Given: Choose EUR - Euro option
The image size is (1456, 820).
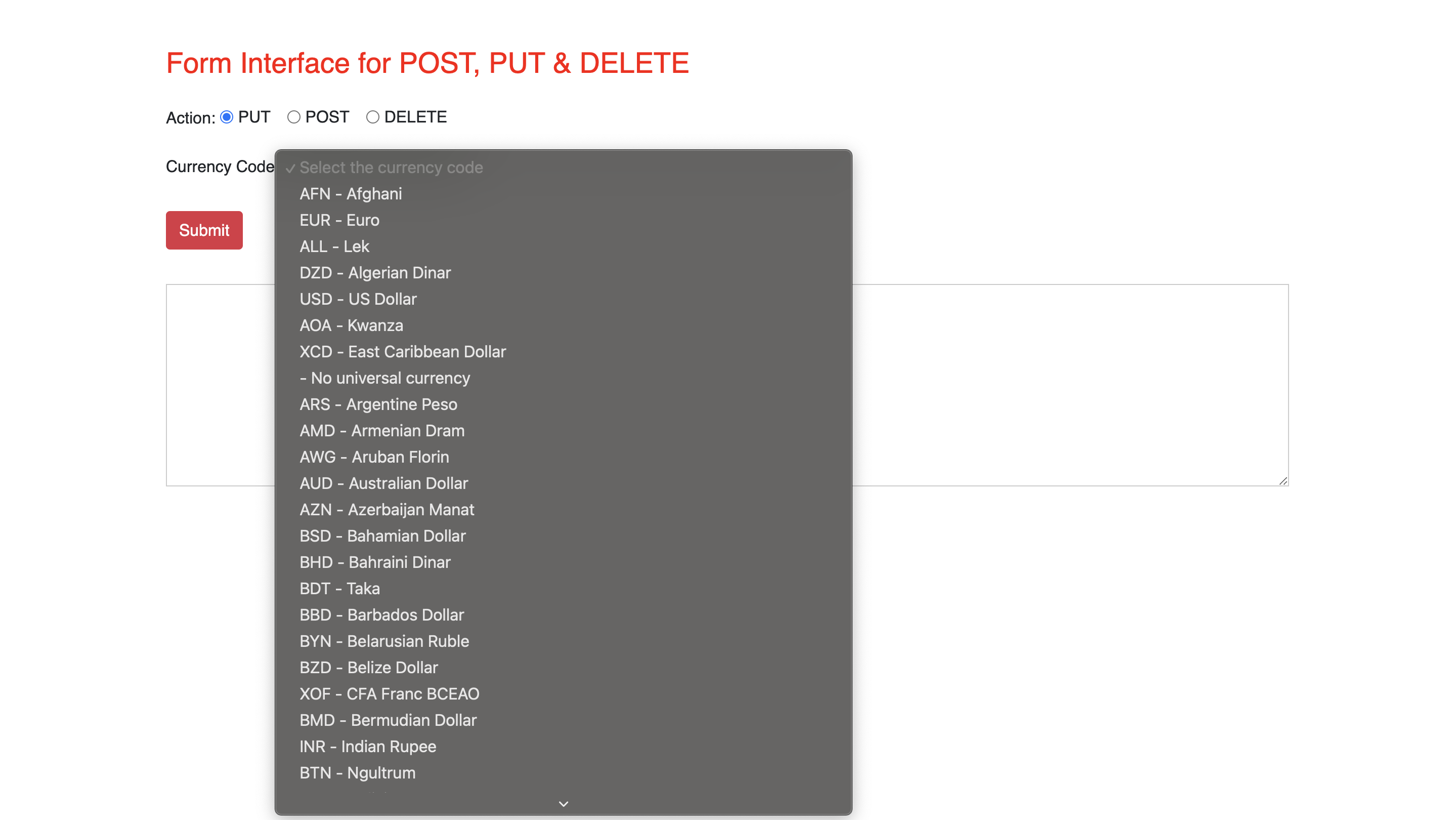Looking at the screenshot, I should 563,220.
